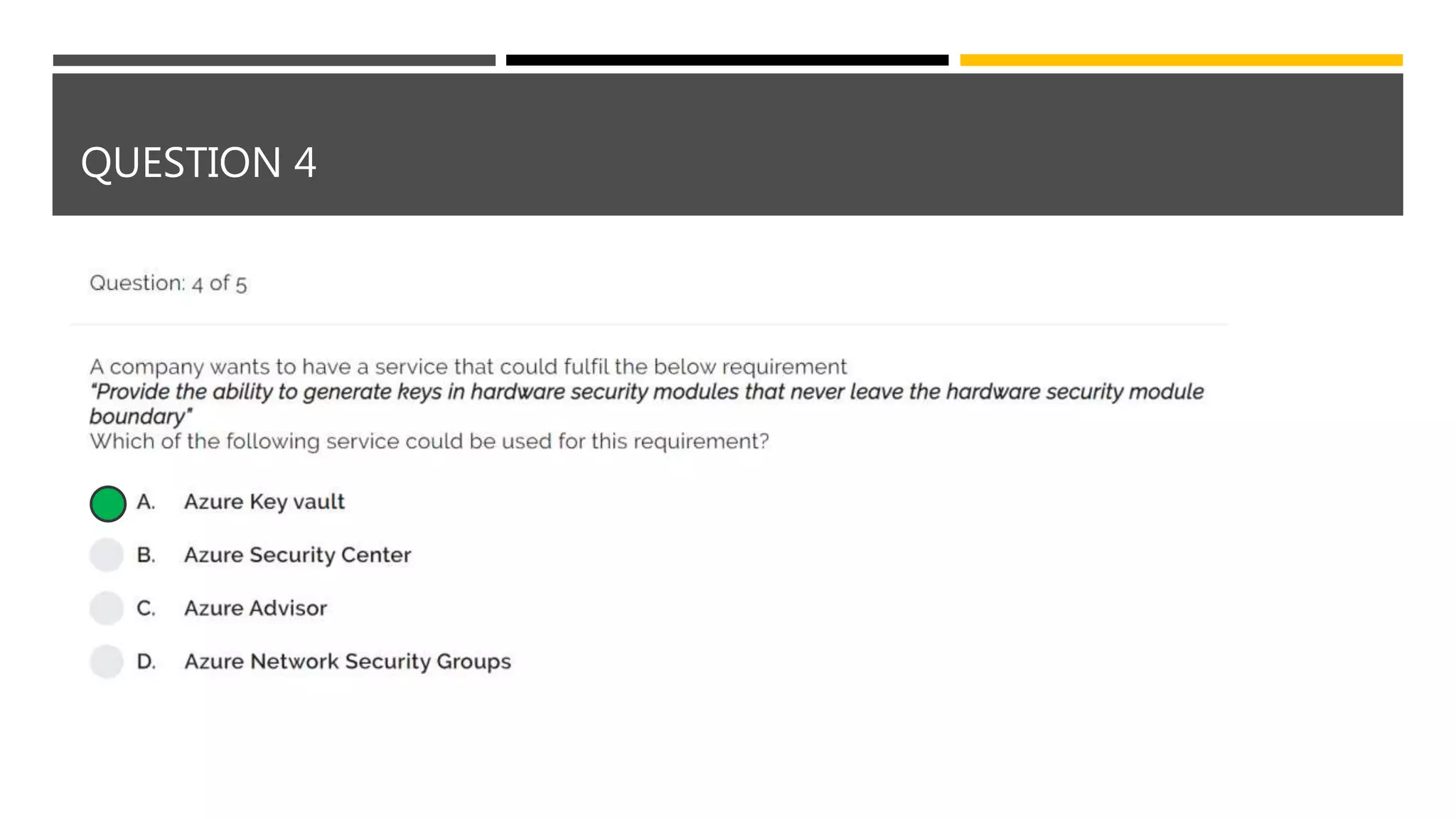Click the gray accent bar at top
1456x819 pixels.
point(274,60)
